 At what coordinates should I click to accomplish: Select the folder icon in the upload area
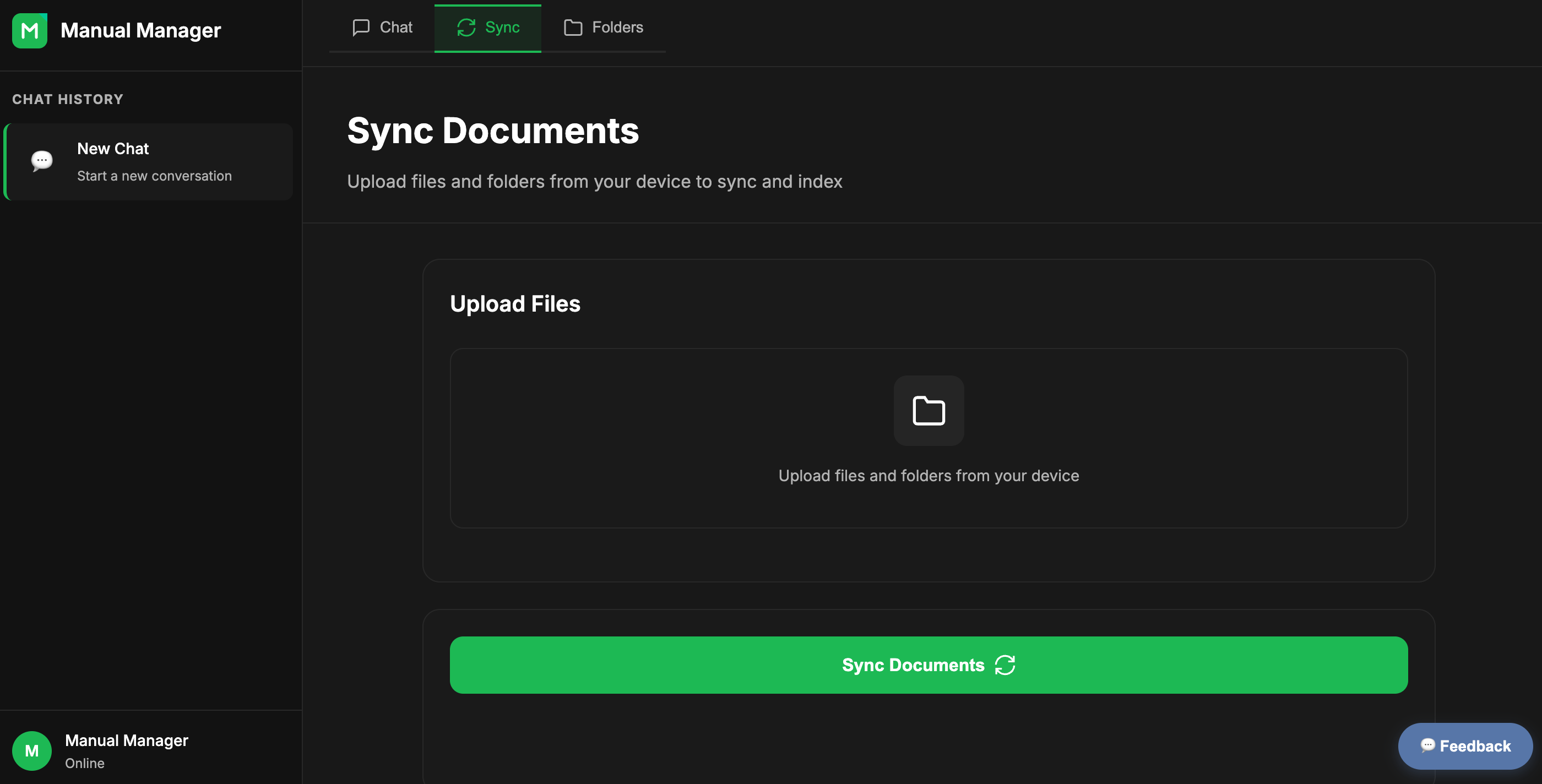929,411
